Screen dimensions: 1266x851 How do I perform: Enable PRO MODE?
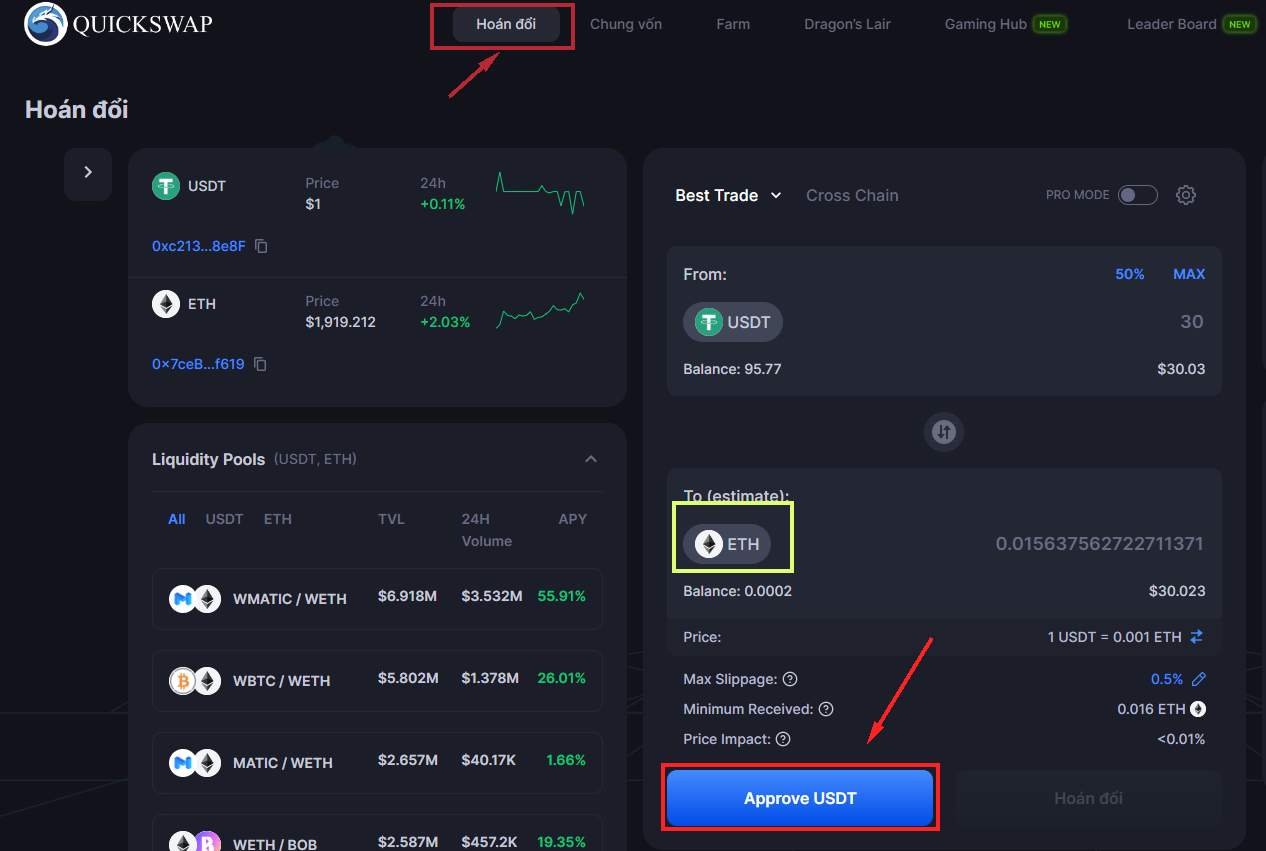1137,195
